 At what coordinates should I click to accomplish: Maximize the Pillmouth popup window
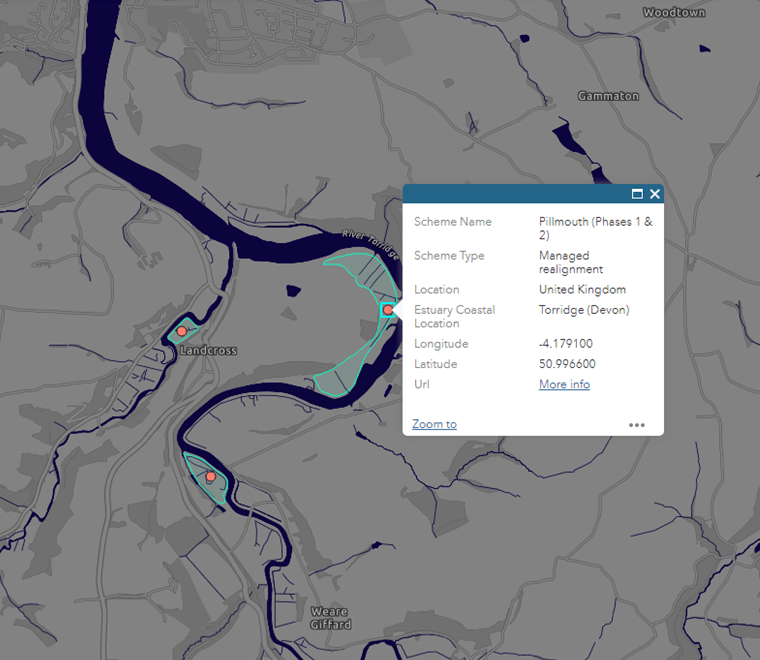(637, 194)
